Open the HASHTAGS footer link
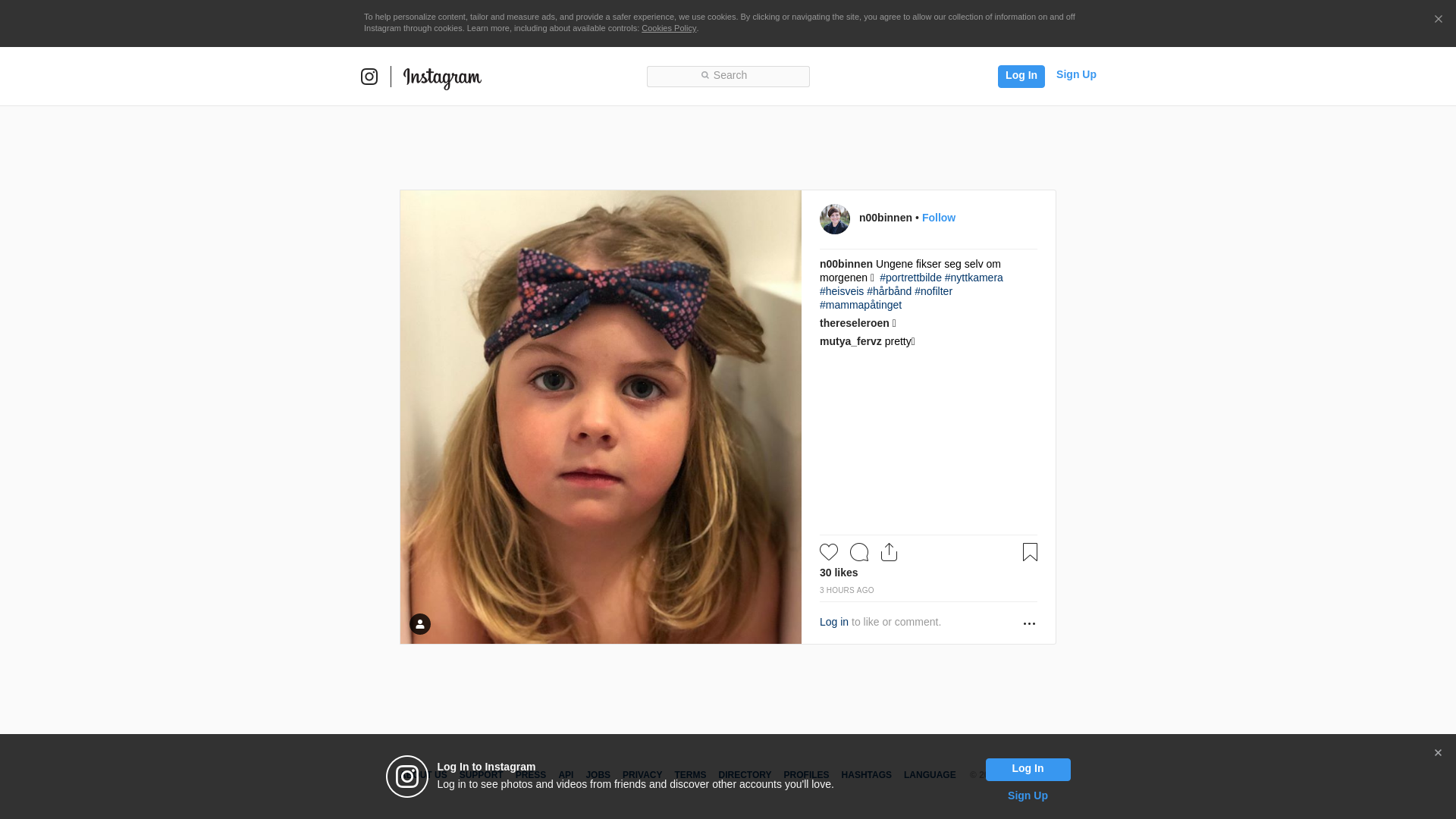 [866, 775]
